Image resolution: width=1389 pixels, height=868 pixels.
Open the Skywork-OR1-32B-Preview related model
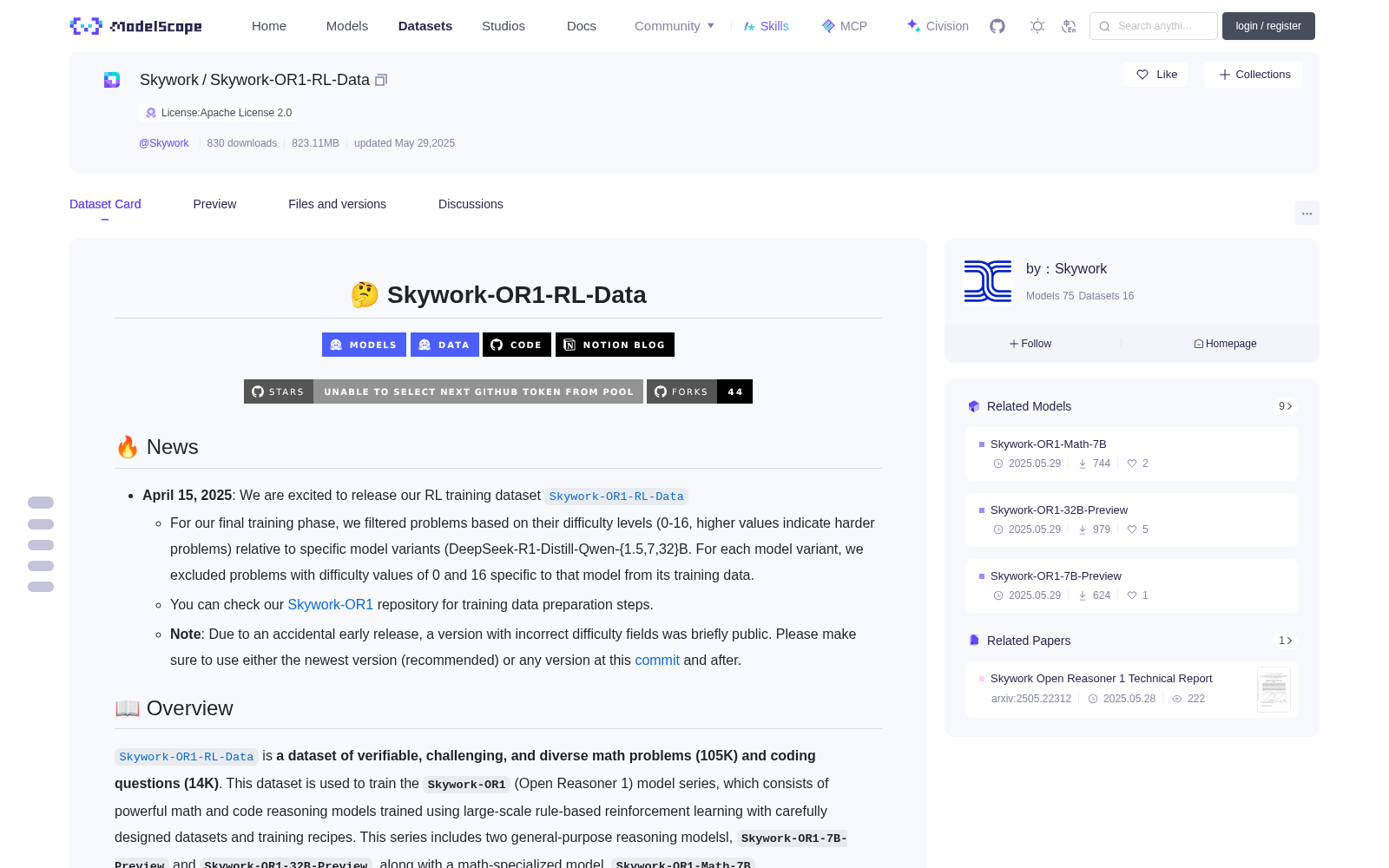click(1132, 520)
